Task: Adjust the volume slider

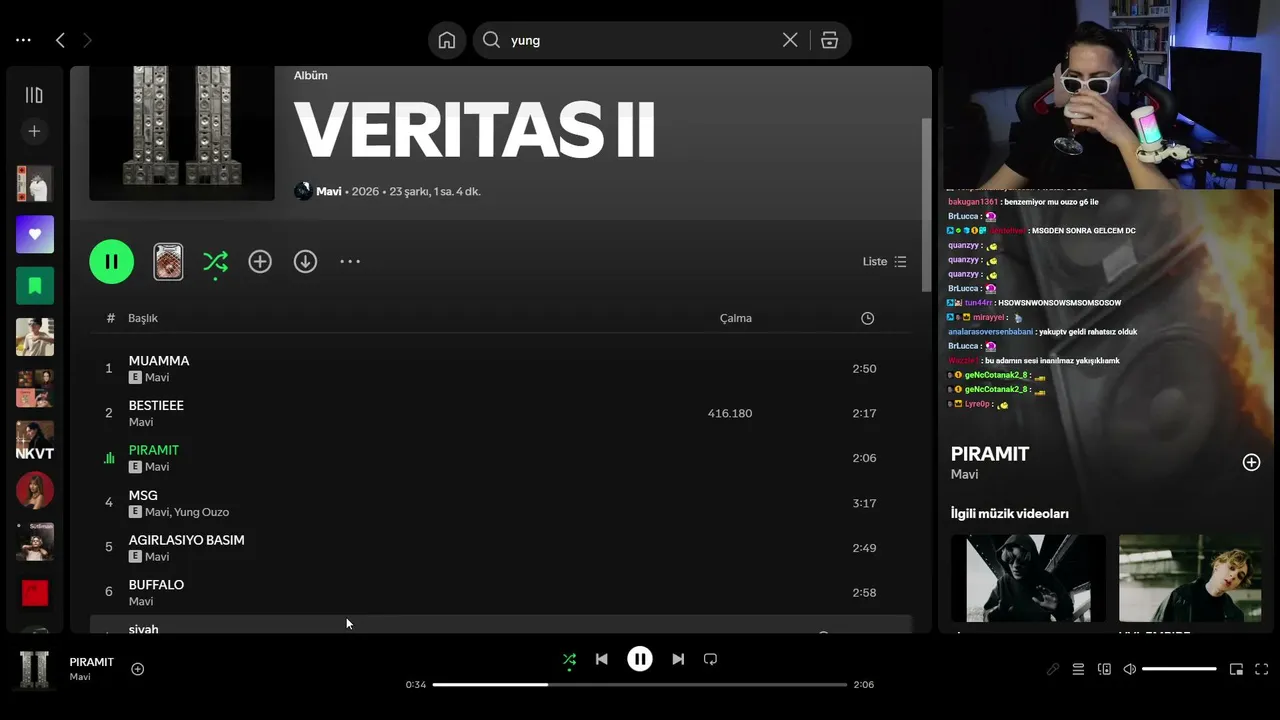Action: 1179,669
